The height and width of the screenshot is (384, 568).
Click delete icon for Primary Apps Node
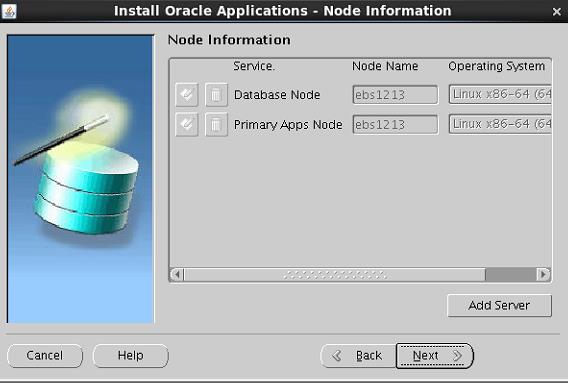216,125
